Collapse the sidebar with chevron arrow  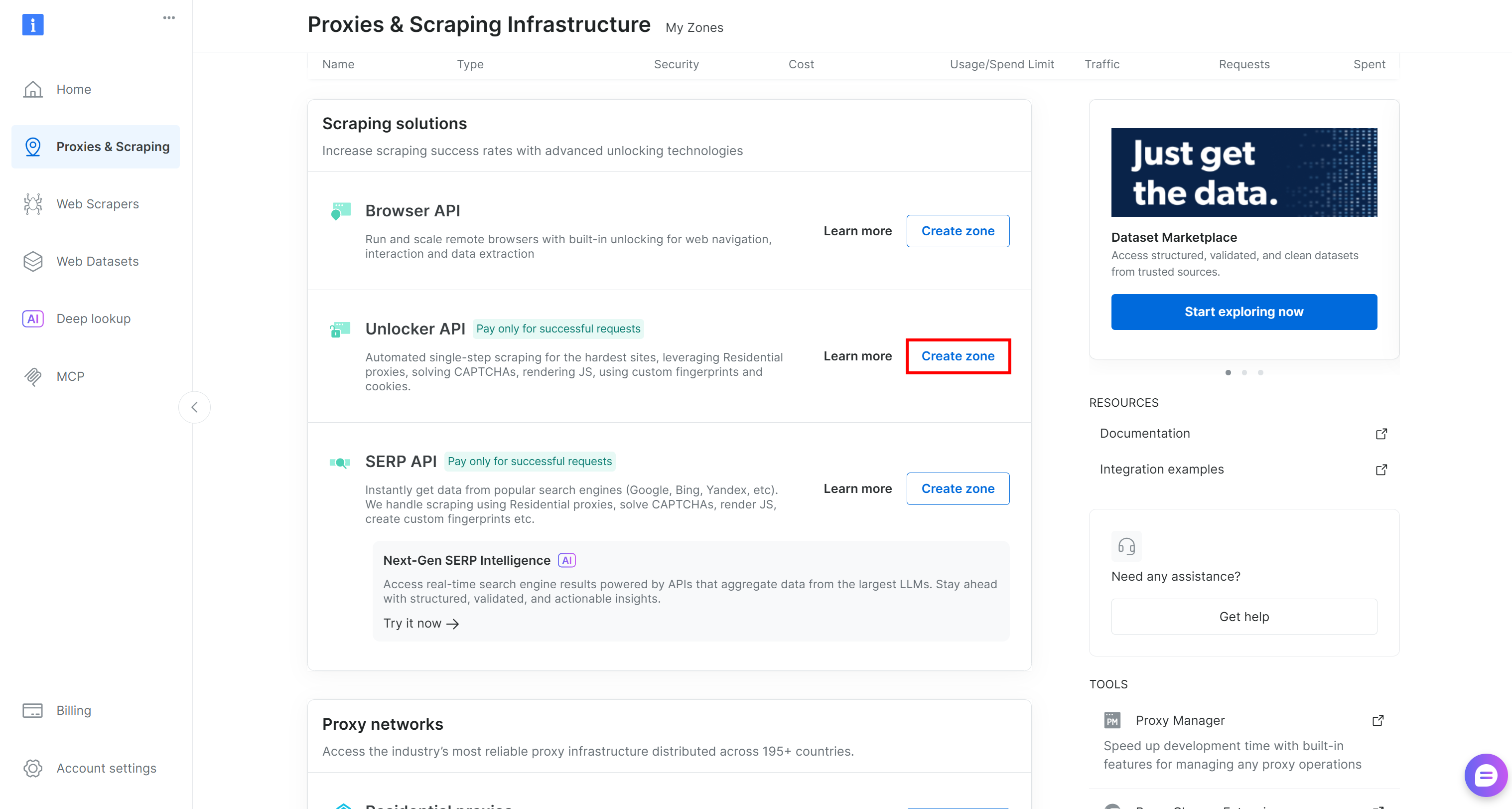[194, 407]
